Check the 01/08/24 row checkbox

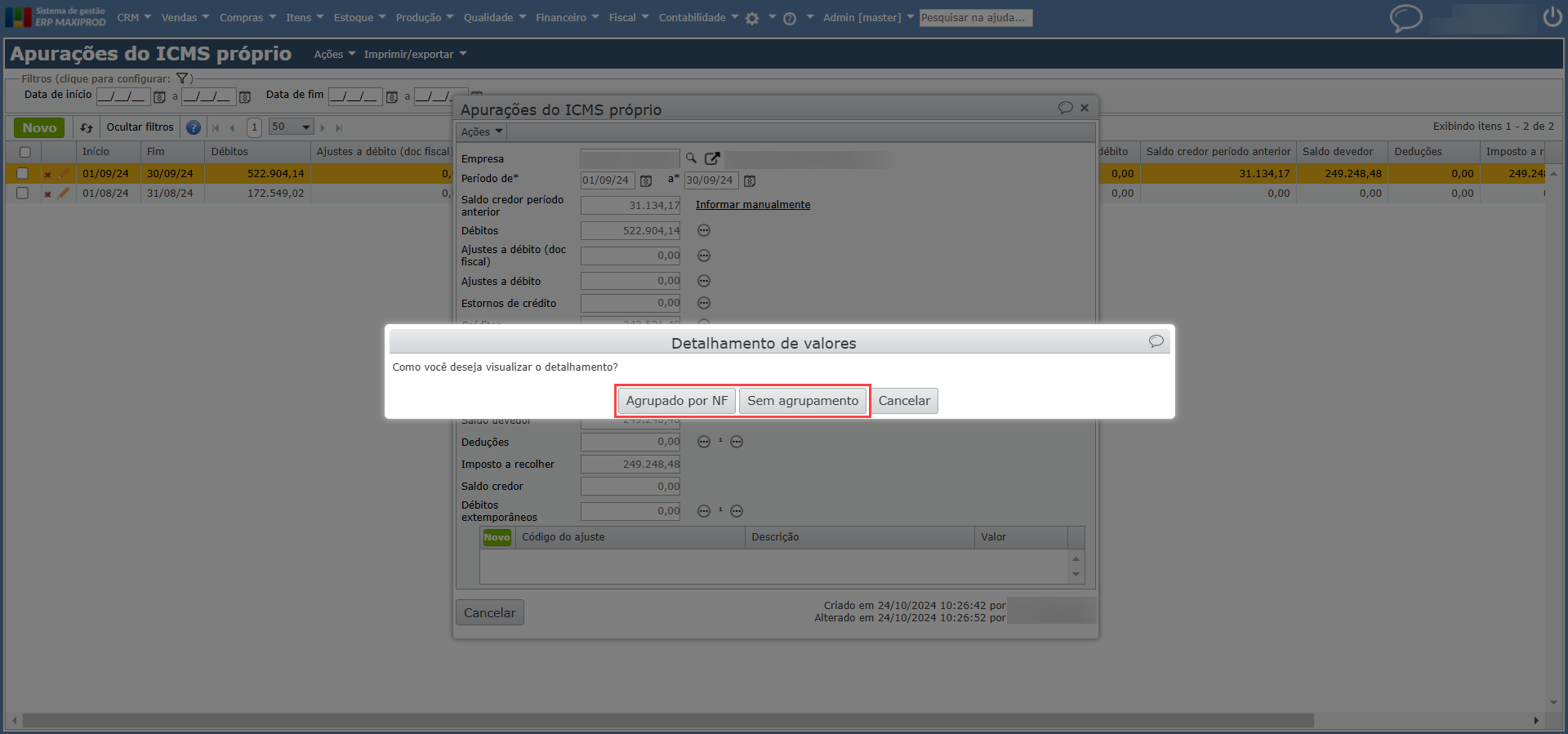[22, 193]
